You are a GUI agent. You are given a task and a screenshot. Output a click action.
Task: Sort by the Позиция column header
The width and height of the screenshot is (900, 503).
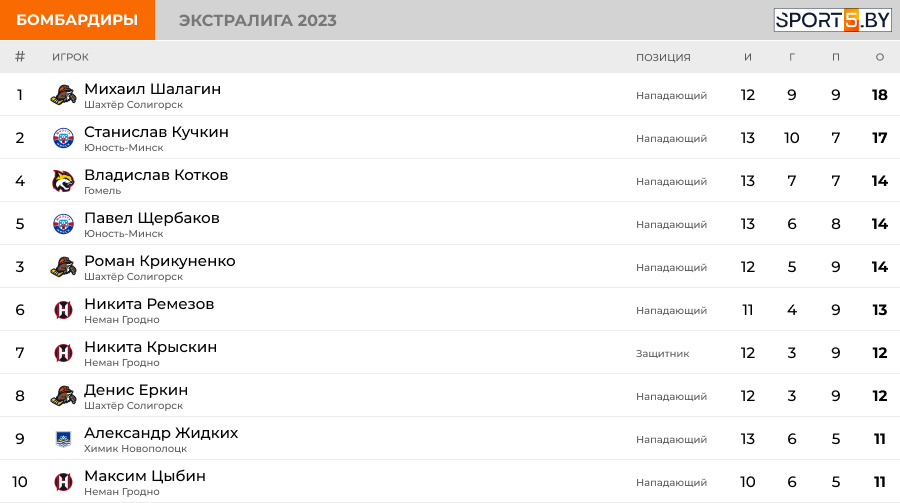point(663,57)
